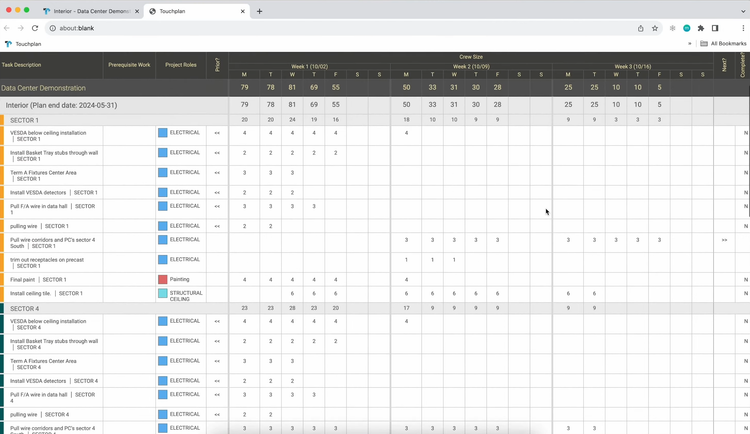Viewport: 750px width, 434px height.
Task: Select Data Center Demonstration row
Action: pos(375,88)
